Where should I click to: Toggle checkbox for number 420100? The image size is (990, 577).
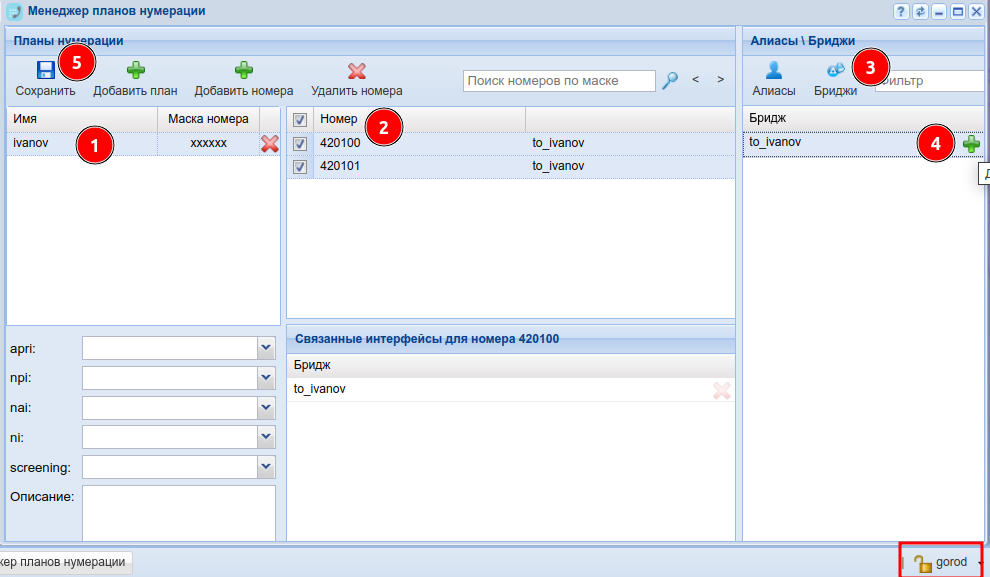coord(300,143)
